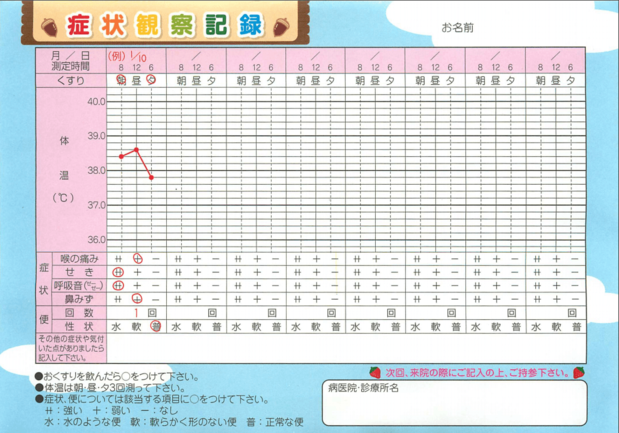Select the 回数 row label
The width and height of the screenshot is (619, 433).
pos(79,313)
